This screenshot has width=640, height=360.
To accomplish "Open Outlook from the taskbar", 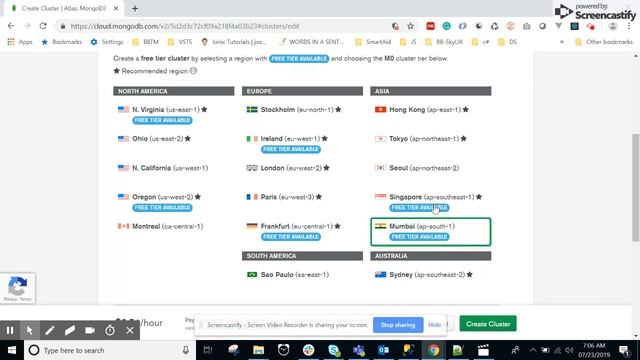I will pos(384,350).
